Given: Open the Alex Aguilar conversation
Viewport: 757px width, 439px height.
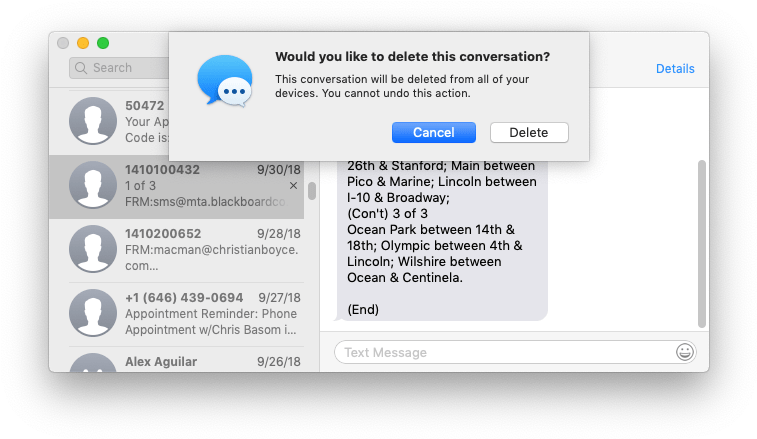Looking at the screenshot, I should (177, 360).
